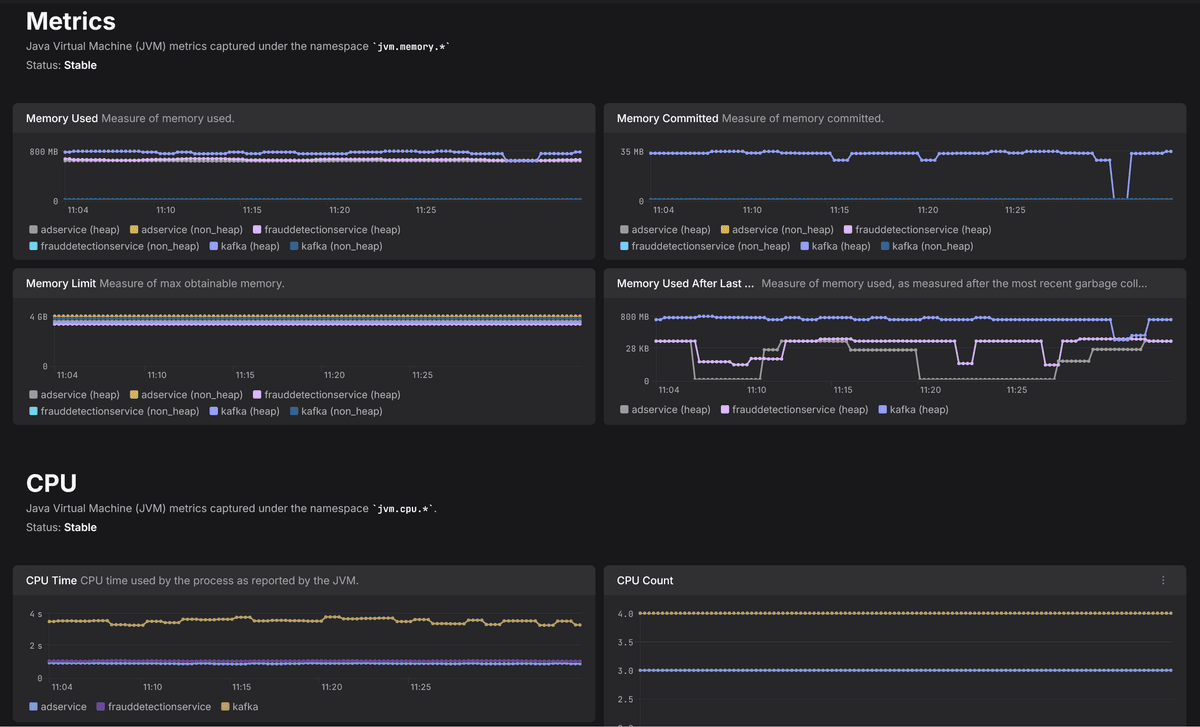Toggle frauddetectionservice (heap) in Memory Committed legend
Screen dimensions: 1200x727
point(917,230)
